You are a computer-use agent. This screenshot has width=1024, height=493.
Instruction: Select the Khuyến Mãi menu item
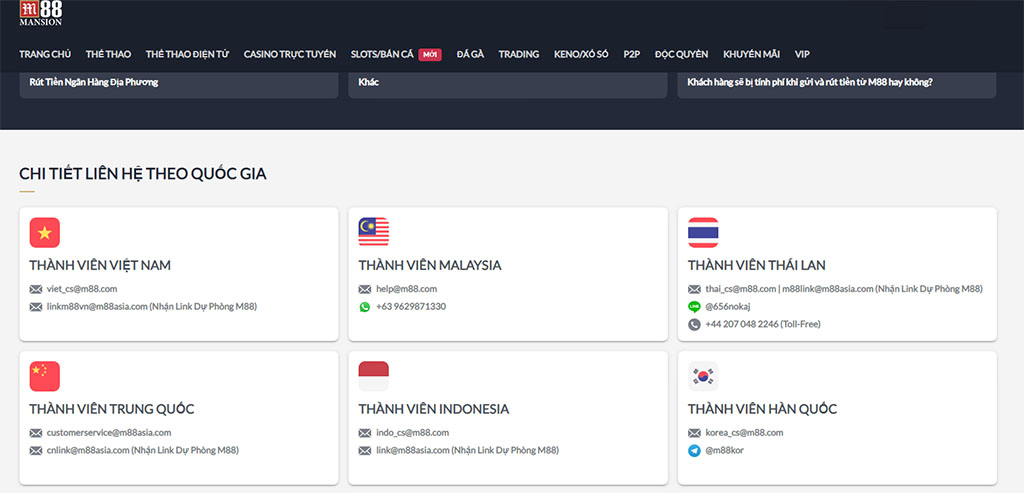click(751, 54)
